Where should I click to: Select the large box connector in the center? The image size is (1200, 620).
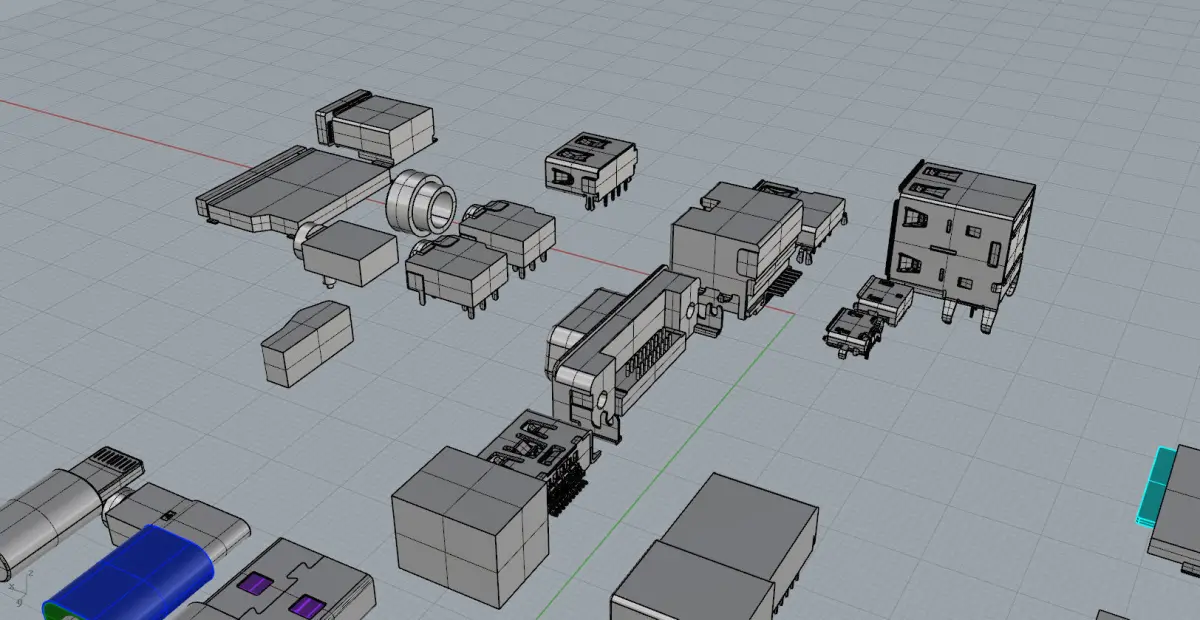tap(737, 250)
